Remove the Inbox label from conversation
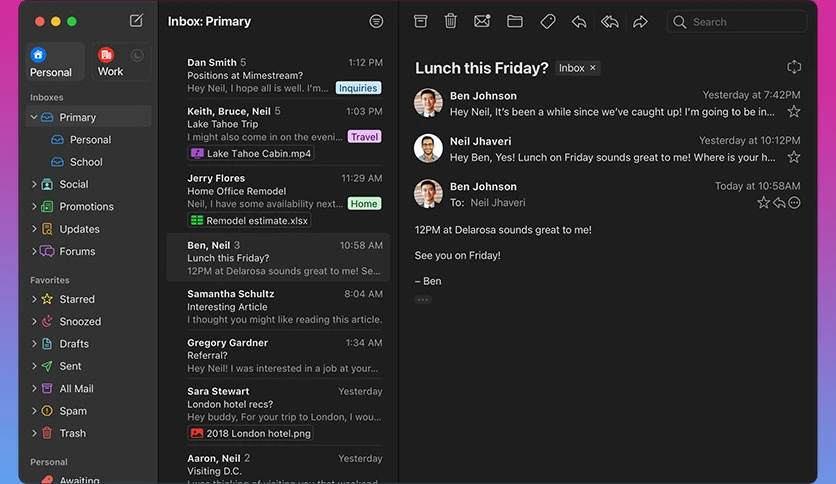This screenshot has width=836, height=484. tap(592, 68)
